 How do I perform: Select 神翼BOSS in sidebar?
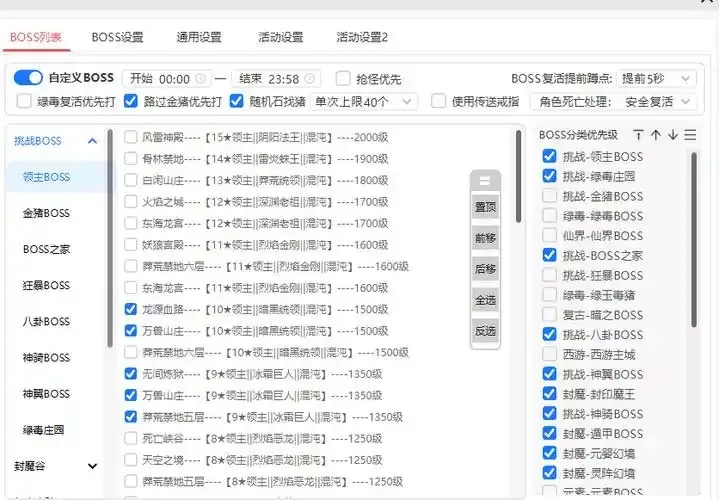[46, 394]
